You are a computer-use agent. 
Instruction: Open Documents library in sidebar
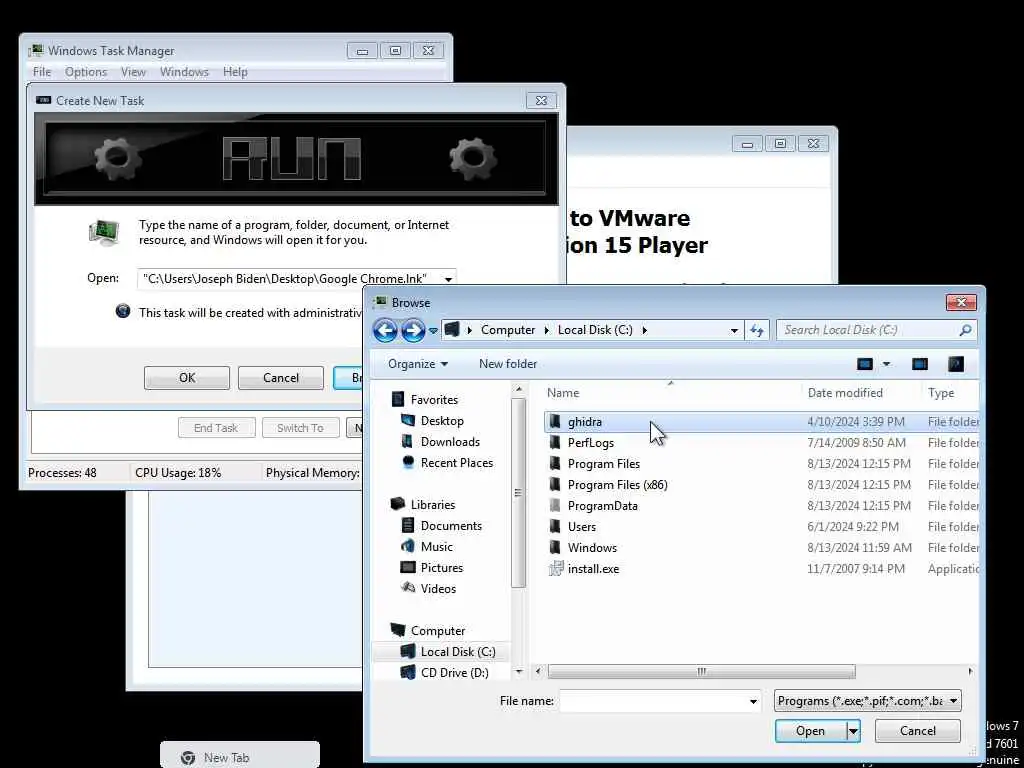click(451, 526)
